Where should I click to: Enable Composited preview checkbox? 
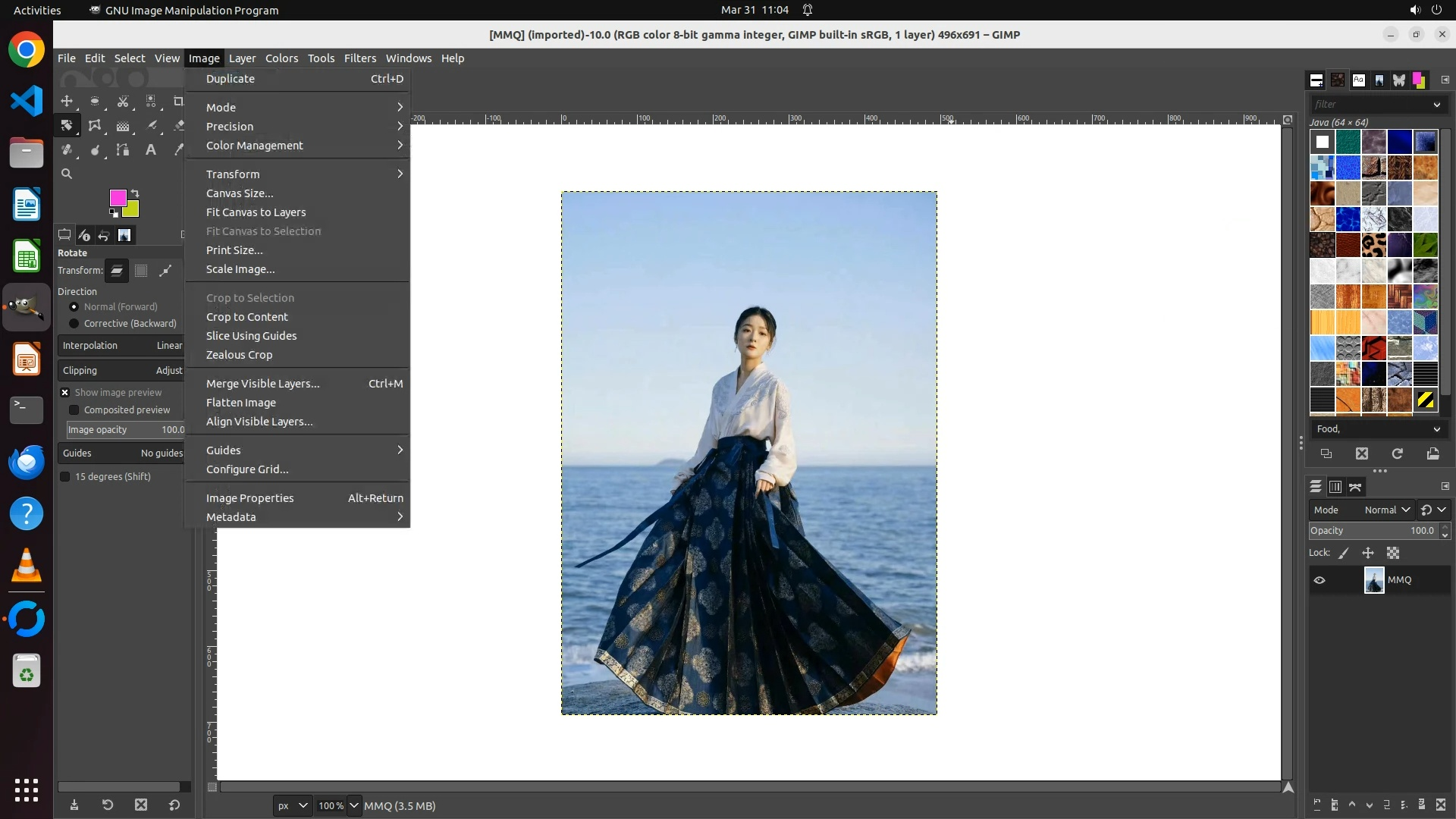[x=74, y=410]
